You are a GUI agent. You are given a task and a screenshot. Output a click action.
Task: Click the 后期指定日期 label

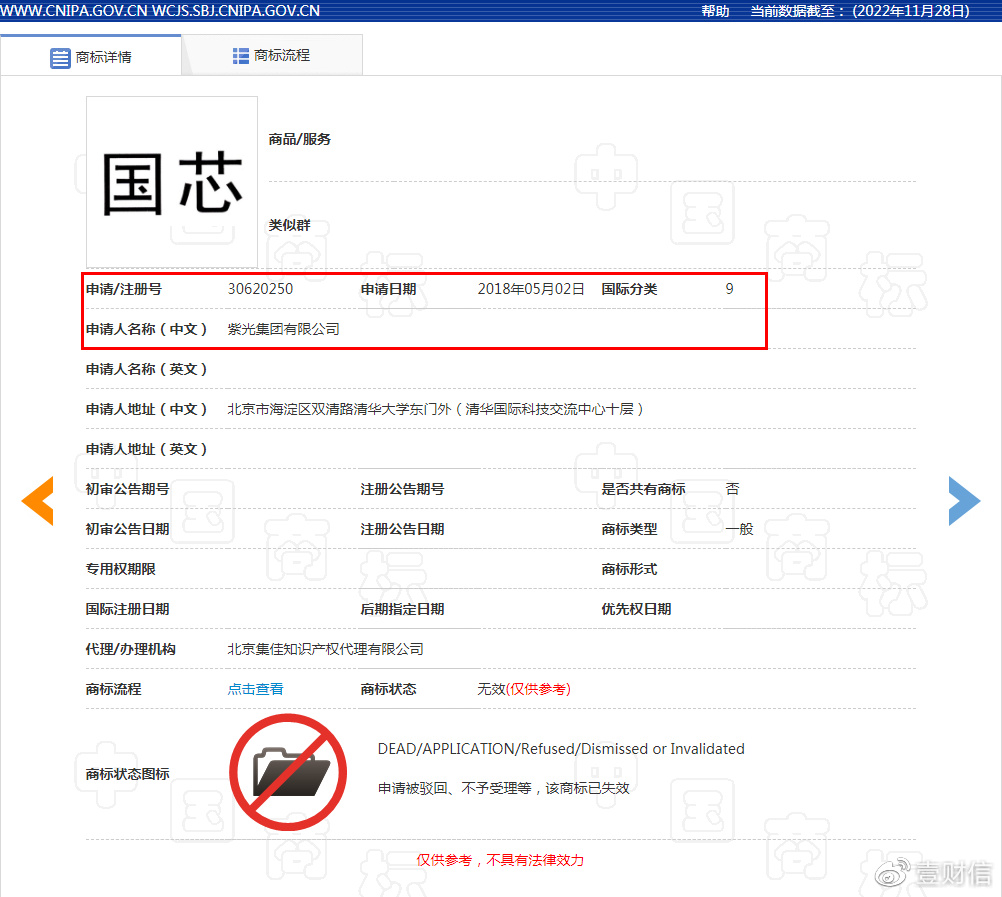click(402, 609)
